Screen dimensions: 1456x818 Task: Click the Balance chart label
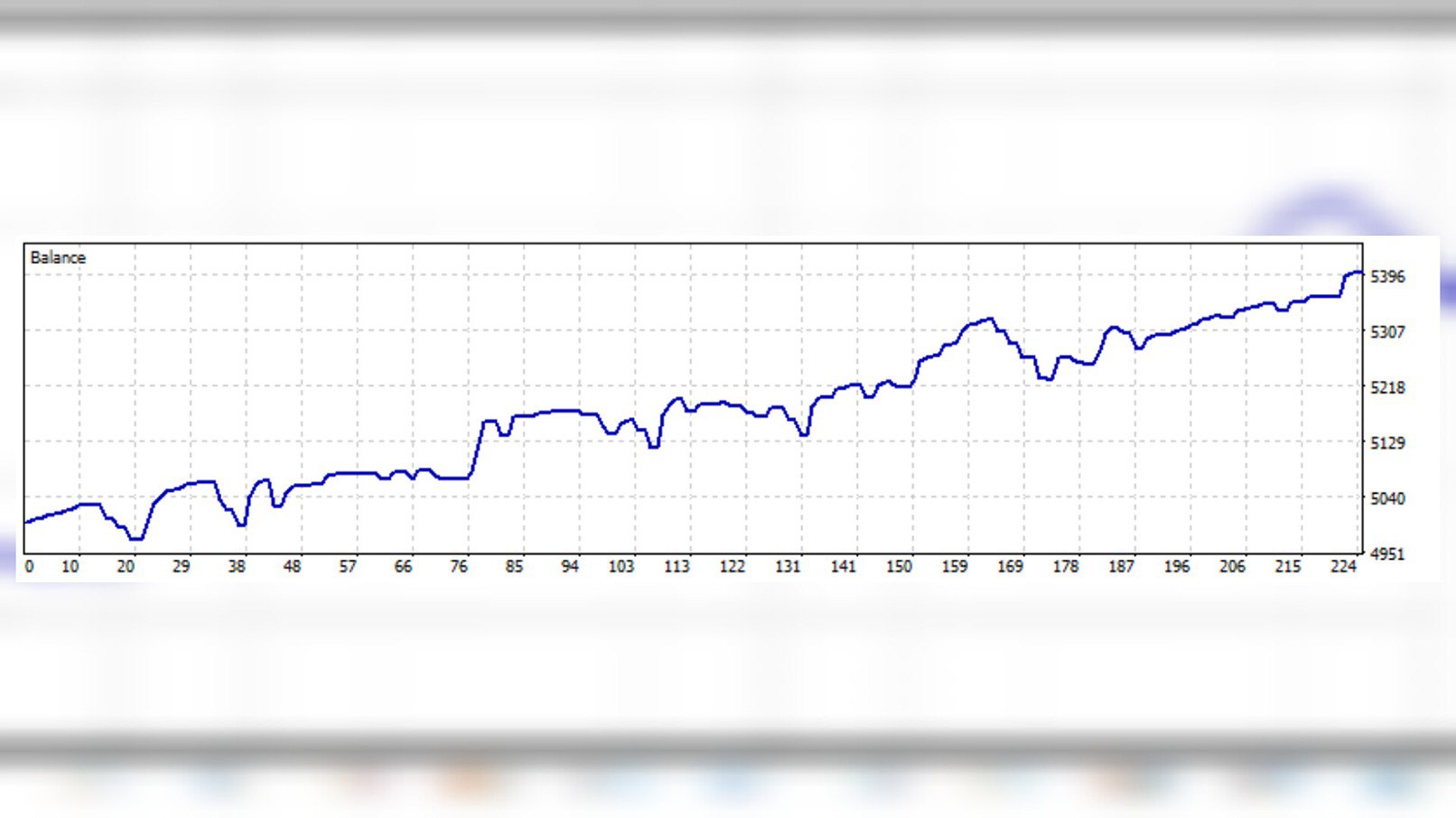pyautogui.click(x=58, y=257)
